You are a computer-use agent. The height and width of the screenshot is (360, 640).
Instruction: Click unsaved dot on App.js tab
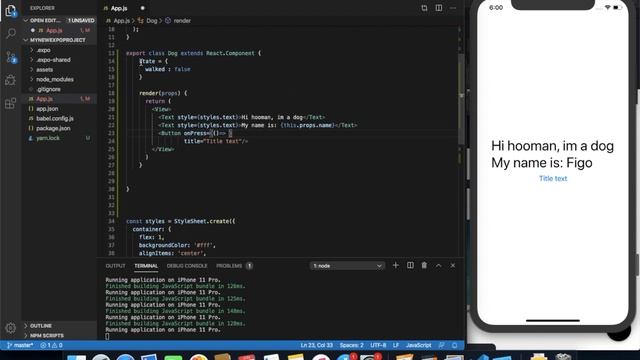[x=142, y=8]
